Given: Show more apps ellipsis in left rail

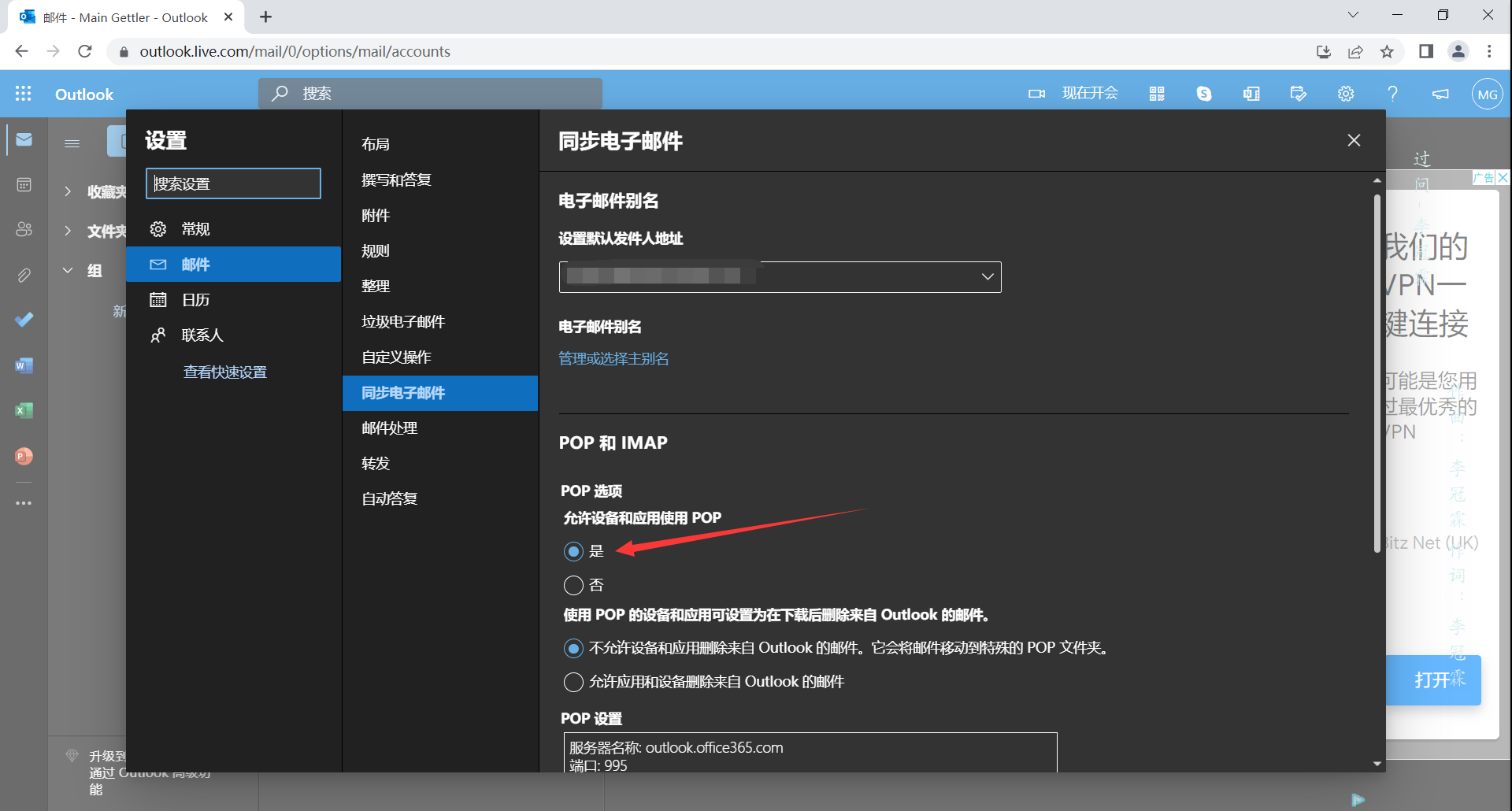Looking at the screenshot, I should 24,502.
